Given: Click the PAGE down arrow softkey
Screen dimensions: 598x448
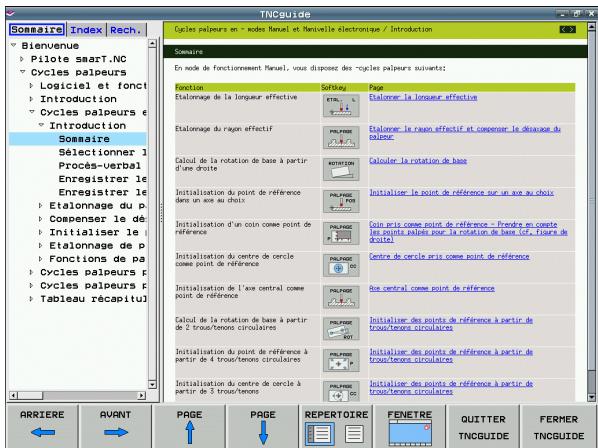Looking at the screenshot, I should [x=262, y=426].
